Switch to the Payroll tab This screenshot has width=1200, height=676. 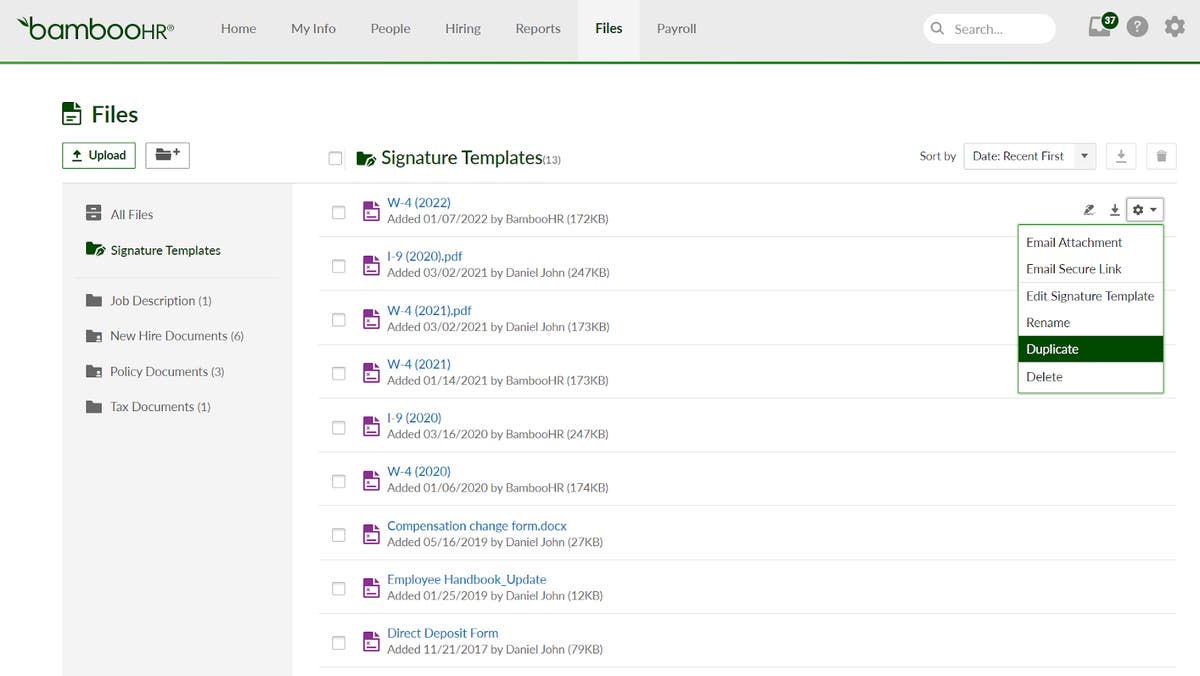pos(676,29)
